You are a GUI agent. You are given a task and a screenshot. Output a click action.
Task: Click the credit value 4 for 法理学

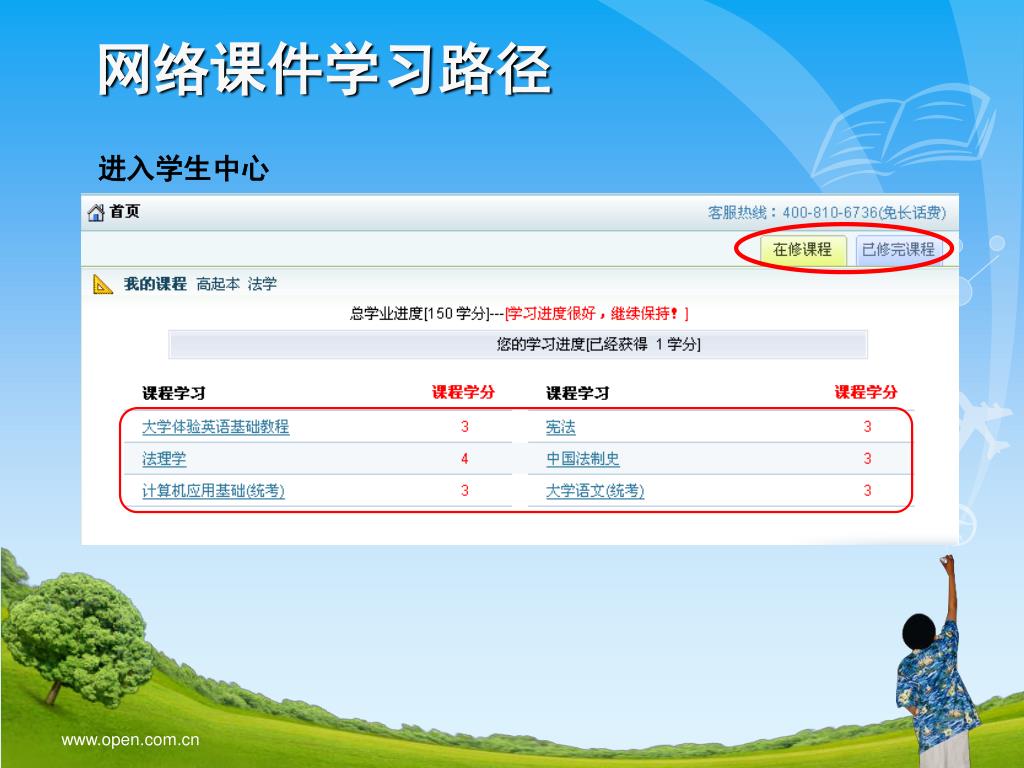click(x=464, y=458)
